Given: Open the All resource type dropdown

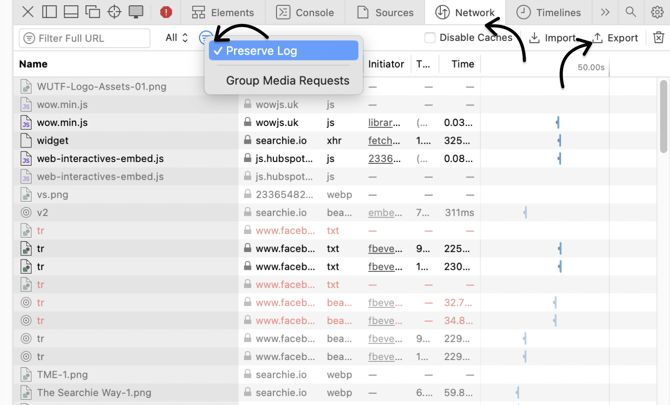Looking at the screenshot, I should pos(177,38).
